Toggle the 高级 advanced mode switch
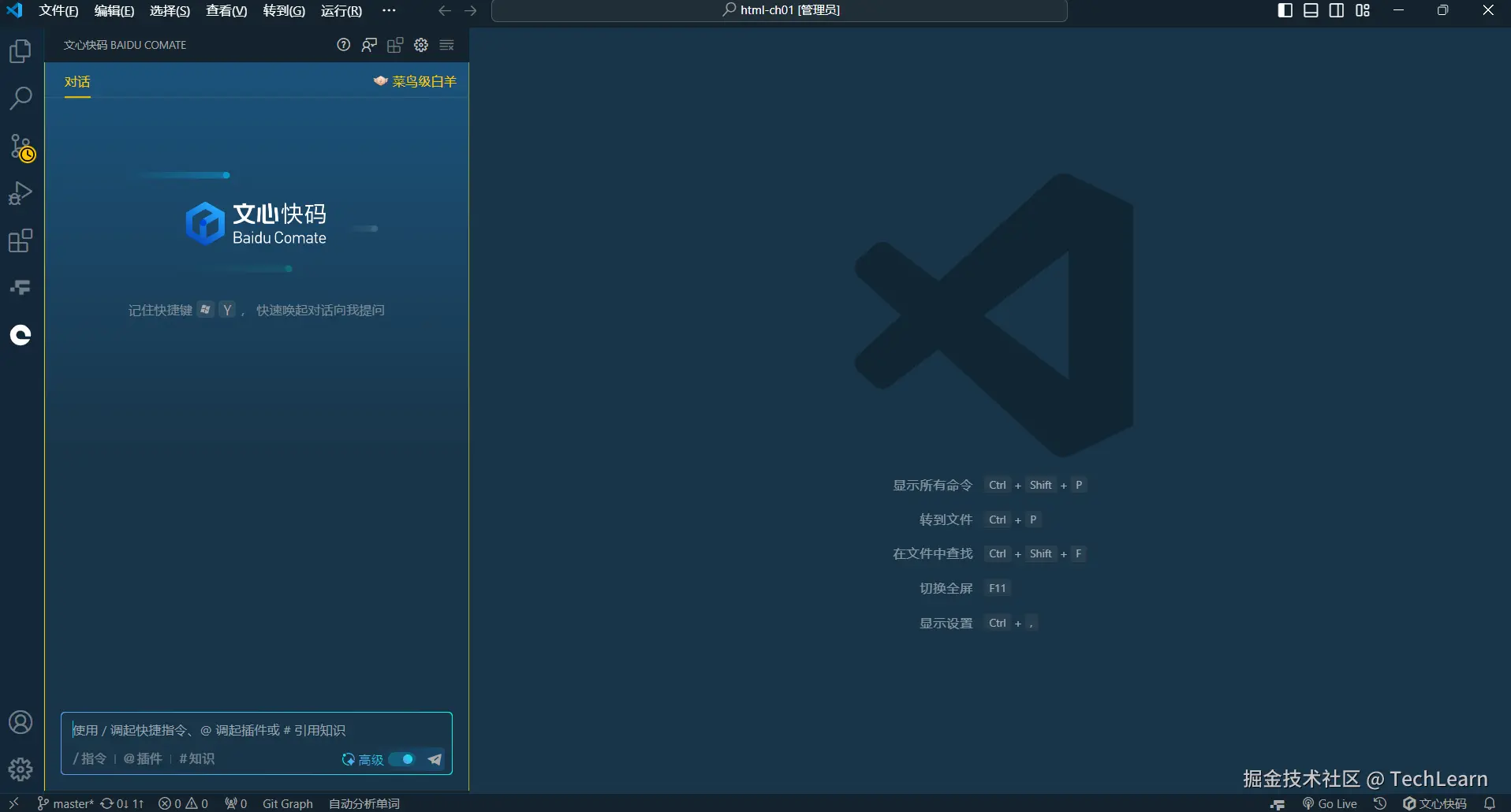 tap(403, 759)
